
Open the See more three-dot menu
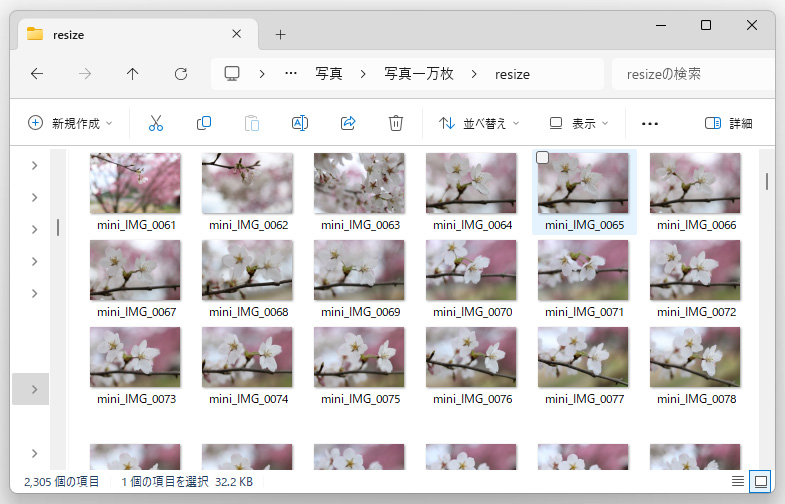(x=650, y=124)
